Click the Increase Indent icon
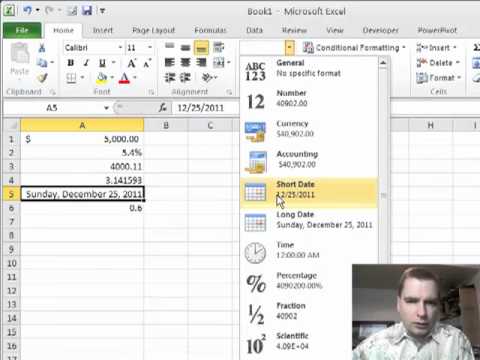The image size is (480, 360). point(185,78)
